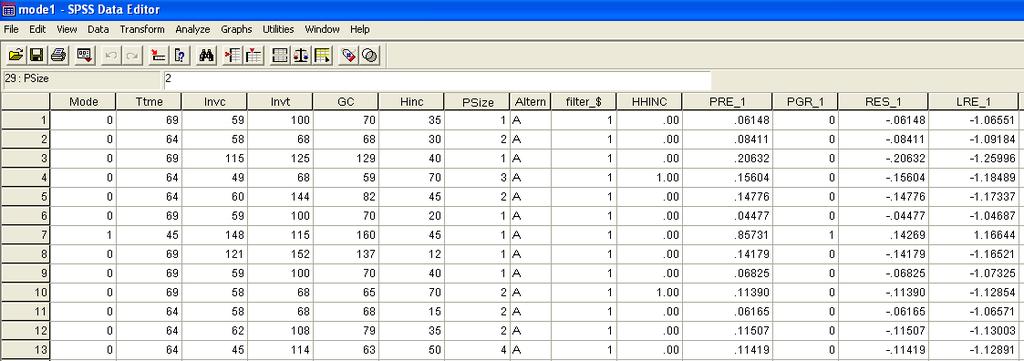Select the RES_1 column header
Viewport: 1024px width, 361px height.
pyautogui.click(x=883, y=101)
